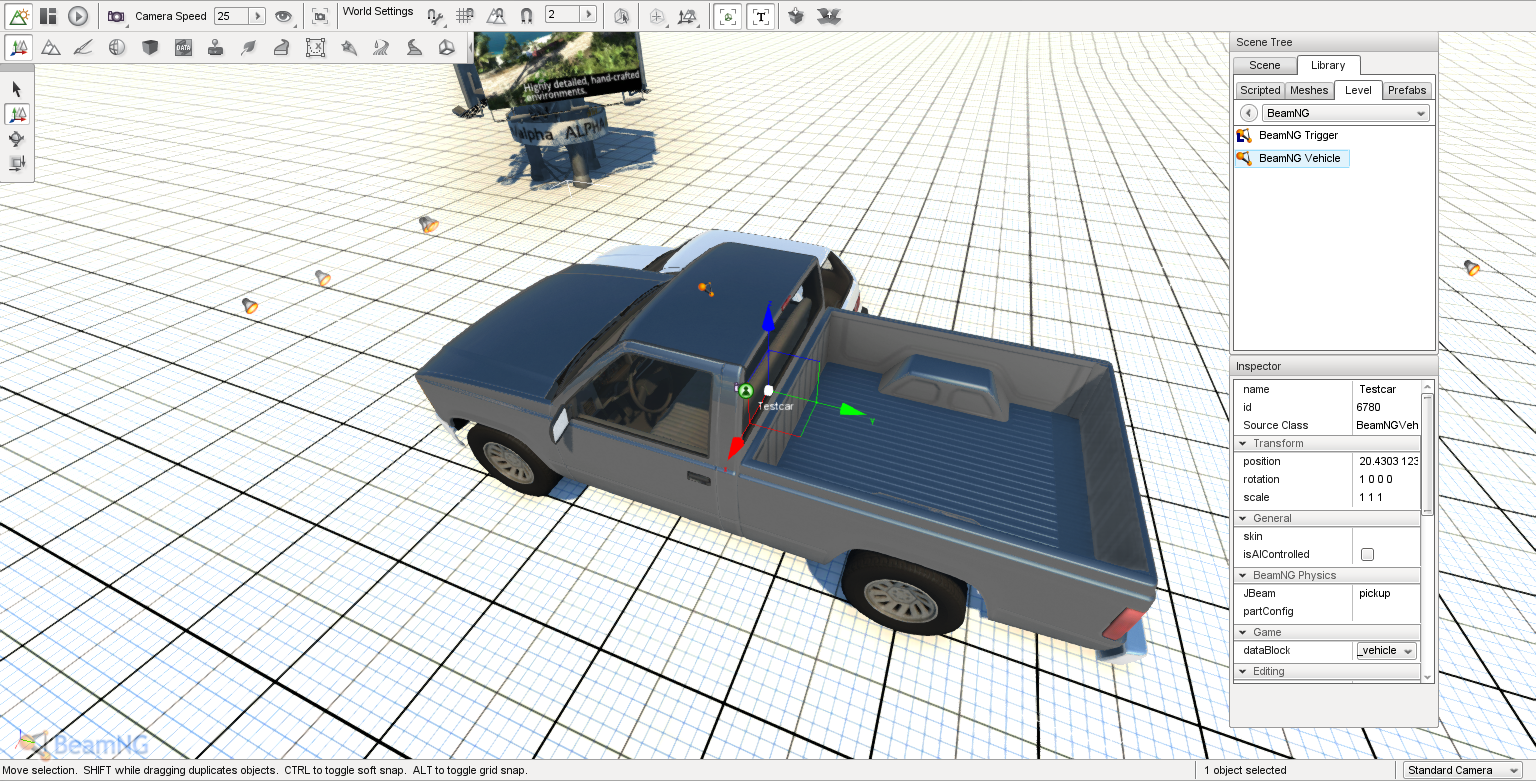Click the object transform options icon
Screen dimensions: 1536x781
click(686, 16)
